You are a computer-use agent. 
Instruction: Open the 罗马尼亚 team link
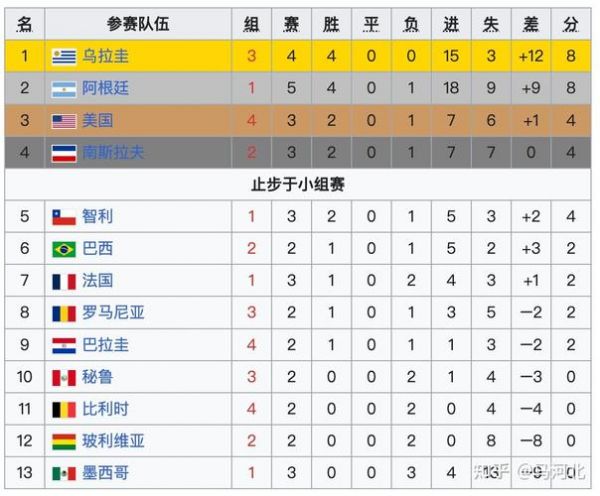pyautogui.click(x=113, y=313)
